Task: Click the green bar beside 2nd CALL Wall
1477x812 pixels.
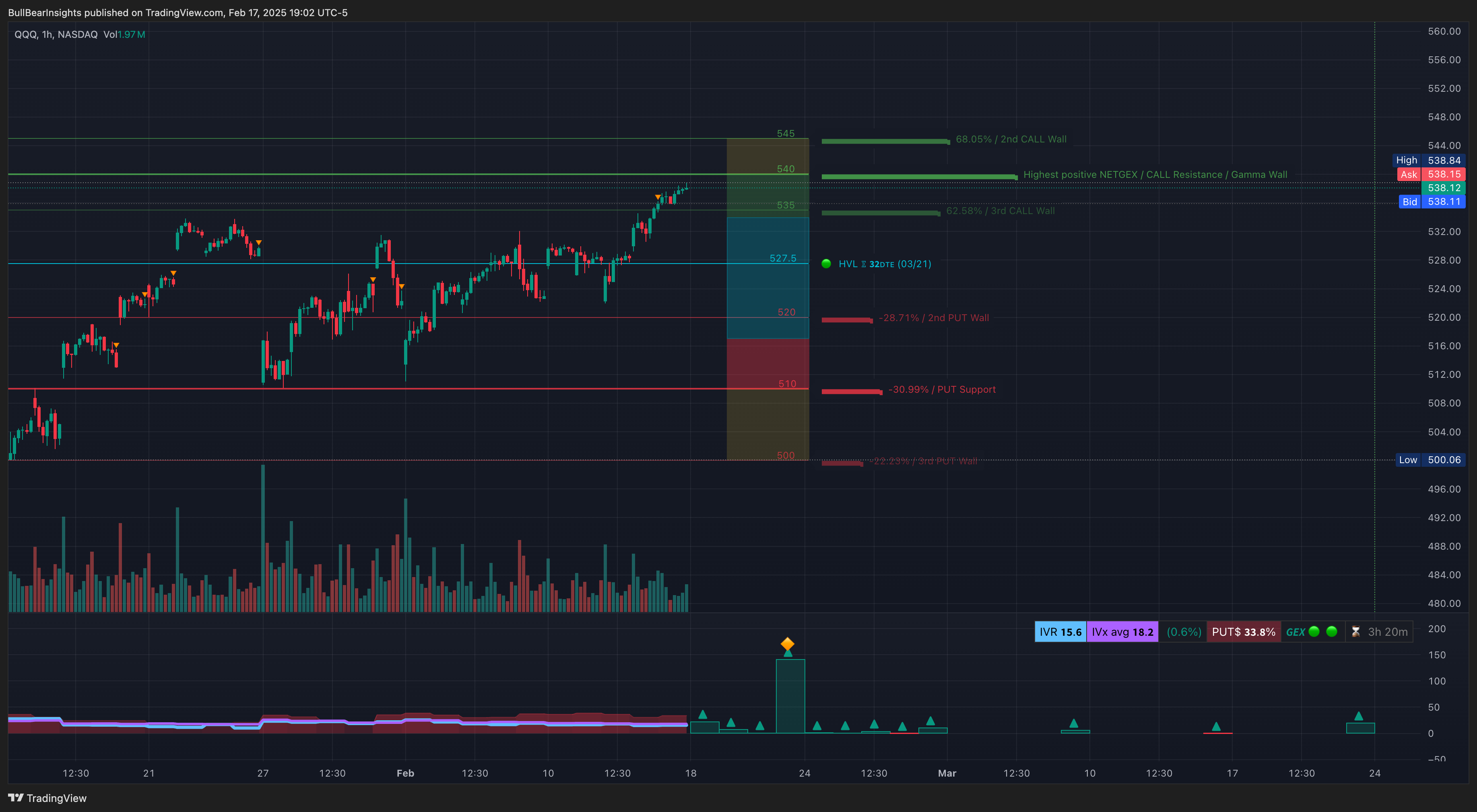Action: coord(885,141)
